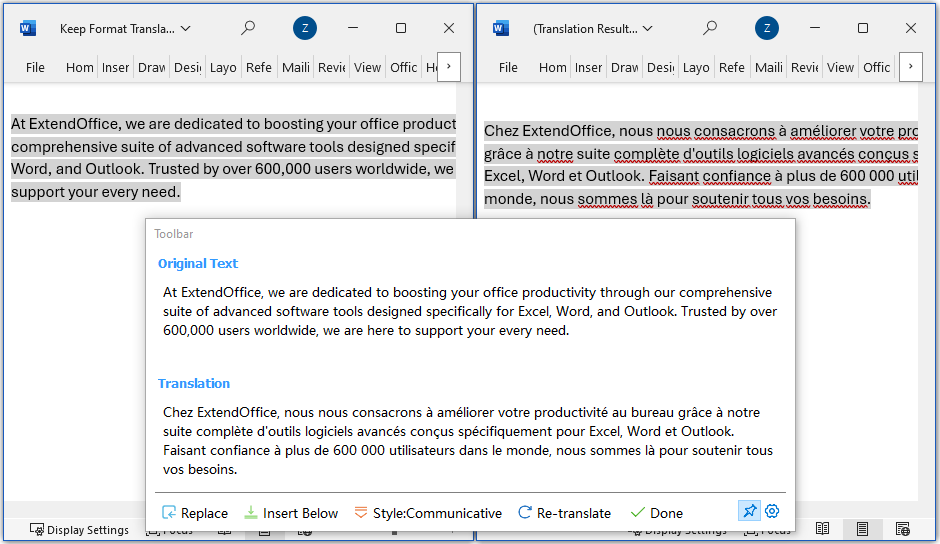Click the highlighted English text in left document
Viewport: 940px width, 544px height.
[233, 158]
